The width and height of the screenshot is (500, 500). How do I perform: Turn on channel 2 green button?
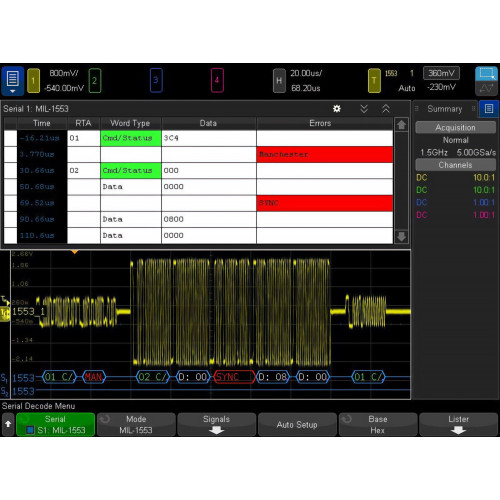click(x=95, y=80)
